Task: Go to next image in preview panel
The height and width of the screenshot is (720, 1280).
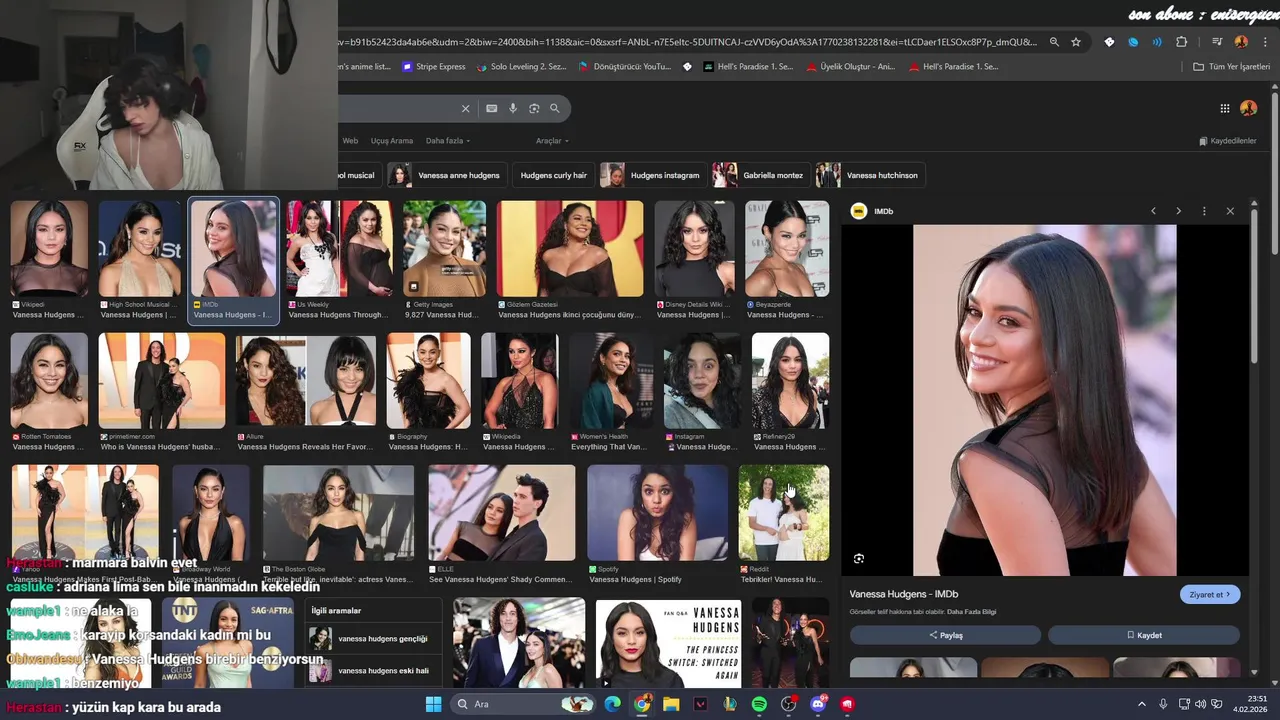Action: pos(1178,211)
